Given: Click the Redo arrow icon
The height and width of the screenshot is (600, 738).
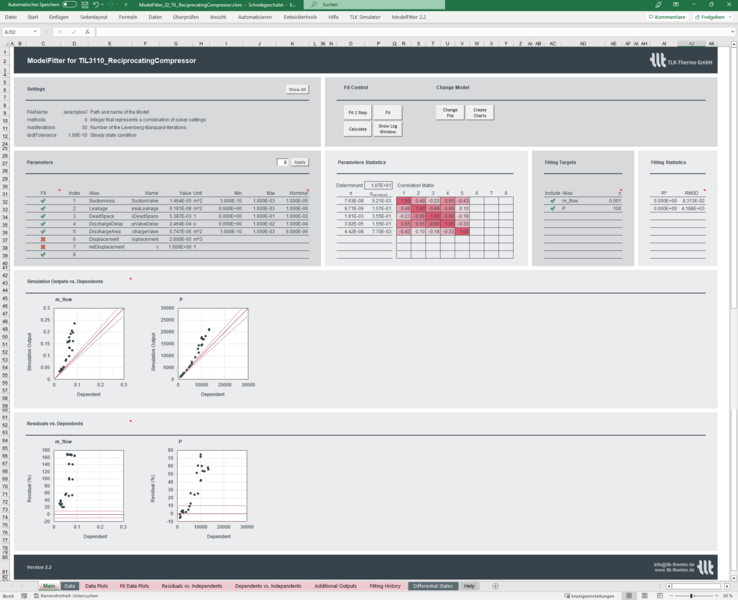Looking at the screenshot, I should pos(112,4).
